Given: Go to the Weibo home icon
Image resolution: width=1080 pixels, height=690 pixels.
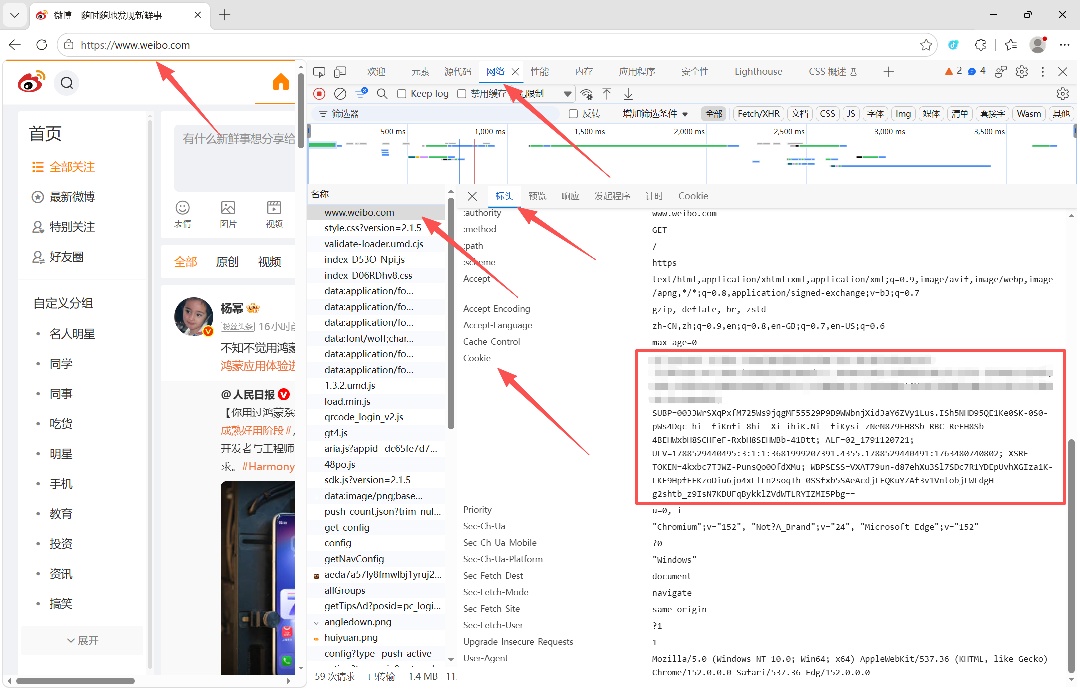Looking at the screenshot, I should coord(280,83).
